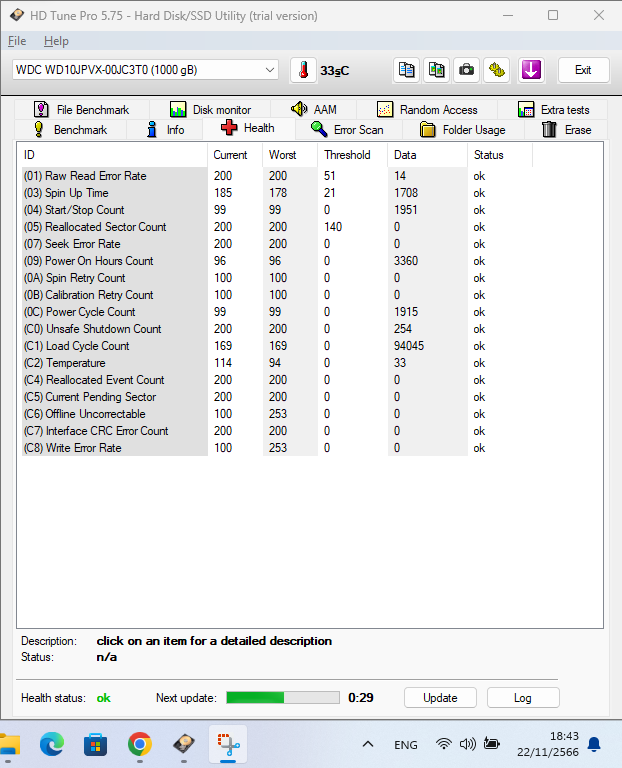This screenshot has width=622, height=768.
Task: Click data value 94045
Action: click(x=408, y=346)
